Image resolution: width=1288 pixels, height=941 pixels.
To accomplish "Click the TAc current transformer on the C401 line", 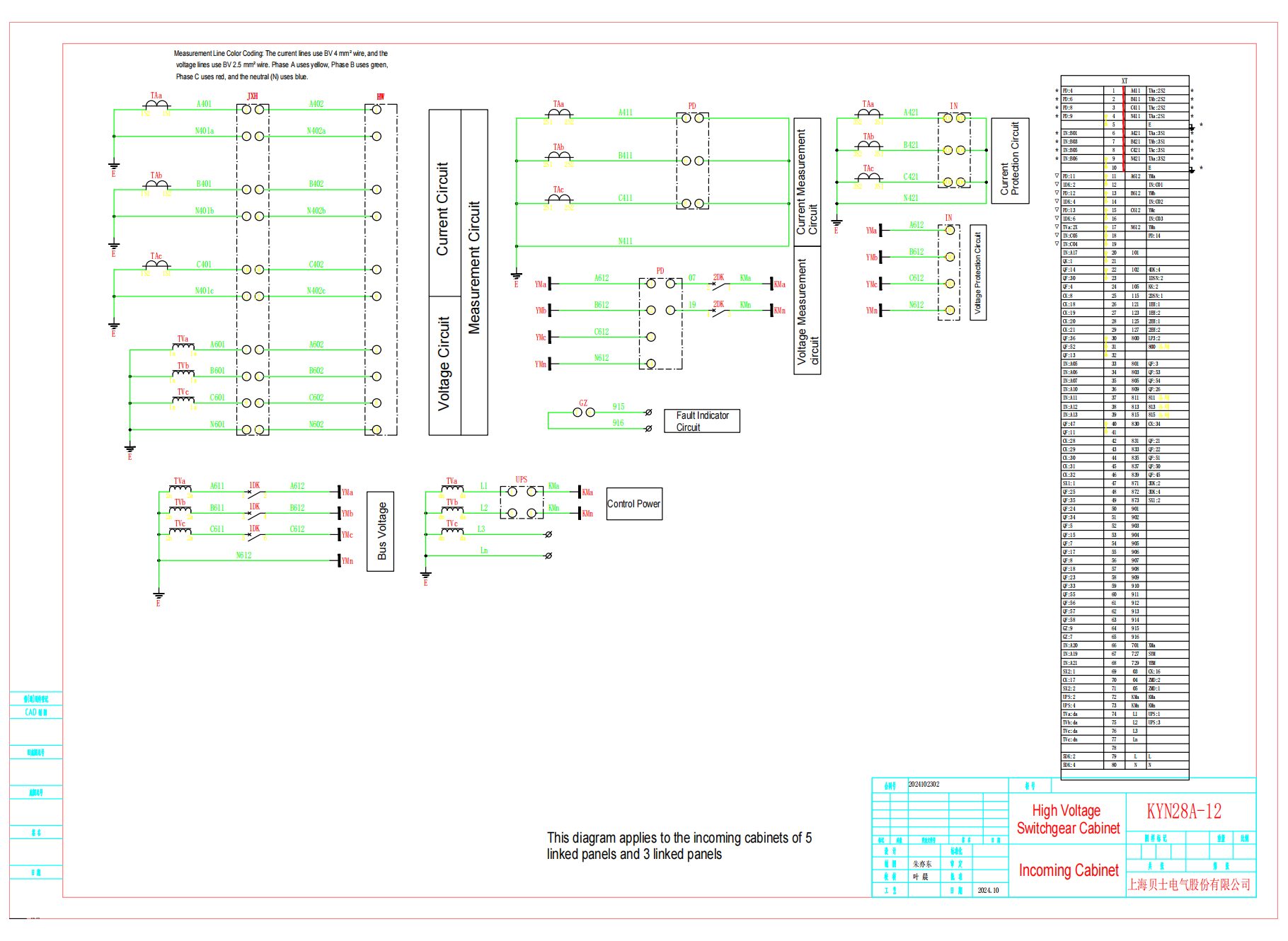I will (156, 265).
